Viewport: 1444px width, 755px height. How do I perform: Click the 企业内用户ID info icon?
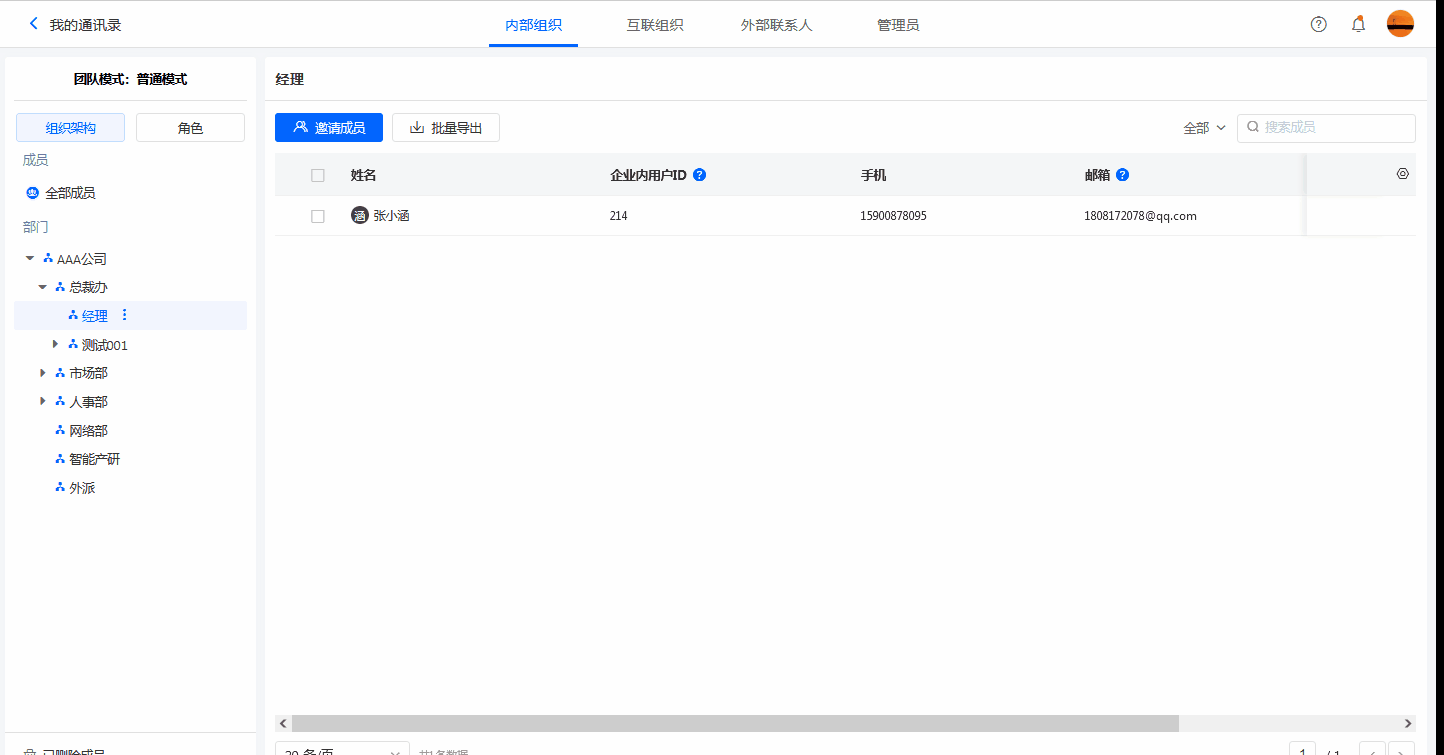click(699, 175)
